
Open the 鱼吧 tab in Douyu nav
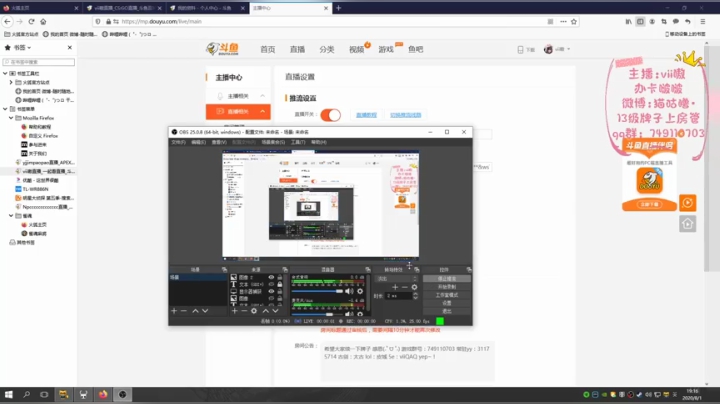416,49
